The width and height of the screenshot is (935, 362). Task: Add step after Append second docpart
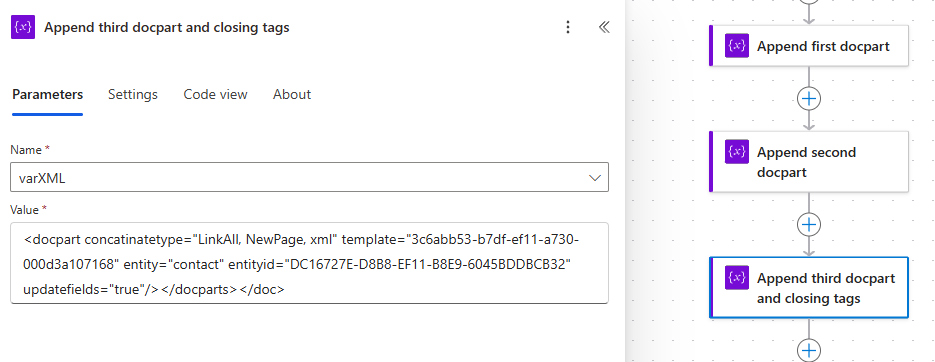pos(809,224)
